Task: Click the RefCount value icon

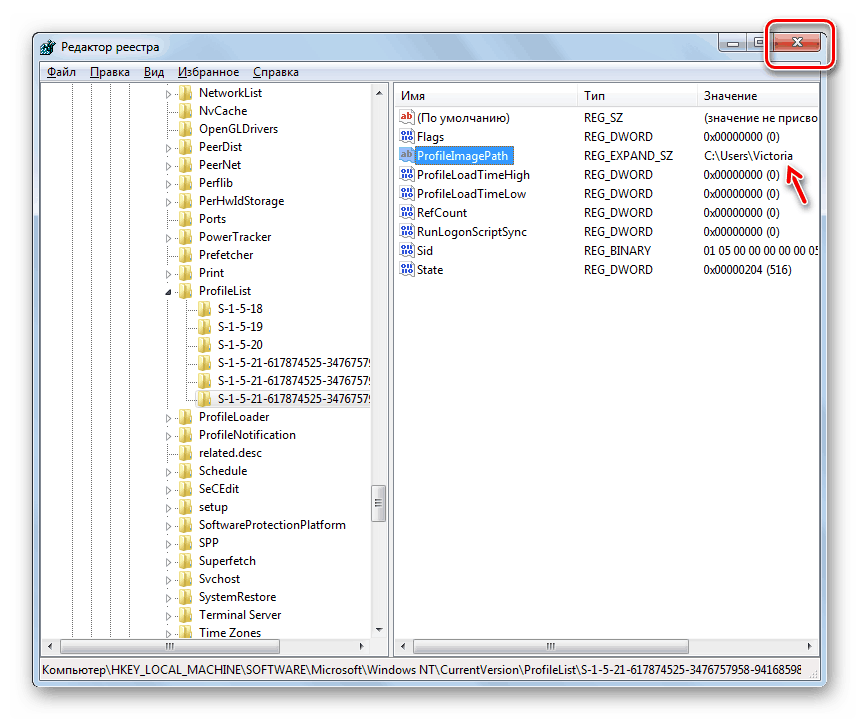Action: click(x=407, y=213)
